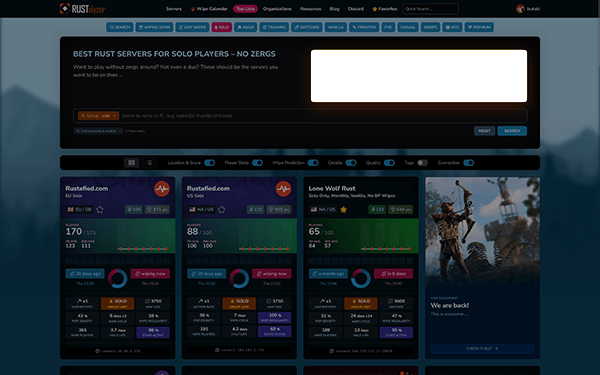Screen dimensions: 600x375
Task: Open the Wipe Calendar page
Action: (209, 8)
